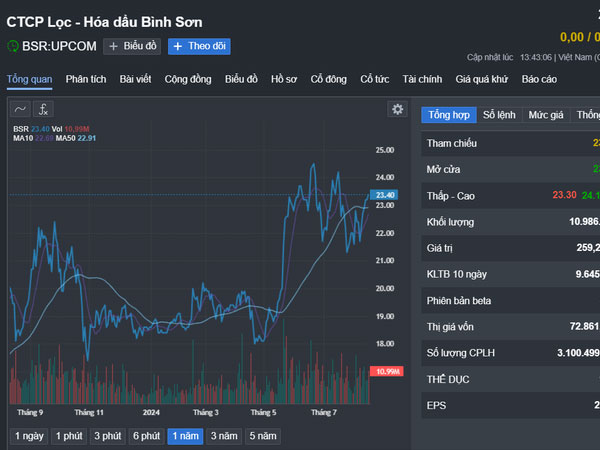Image resolution: width=600 pixels, height=450 pixels.
Task: Select the 1 năm timeframe
Action: point(185,436)
